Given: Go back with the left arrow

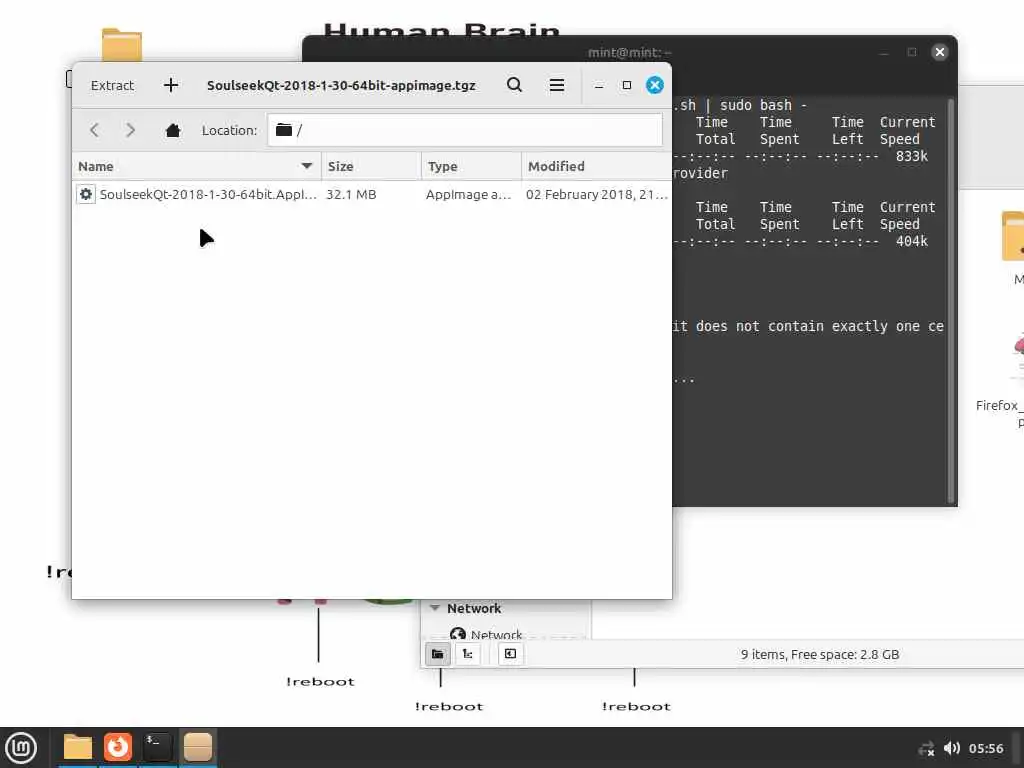Looking at the screenshot, I should tap(95, 130).
